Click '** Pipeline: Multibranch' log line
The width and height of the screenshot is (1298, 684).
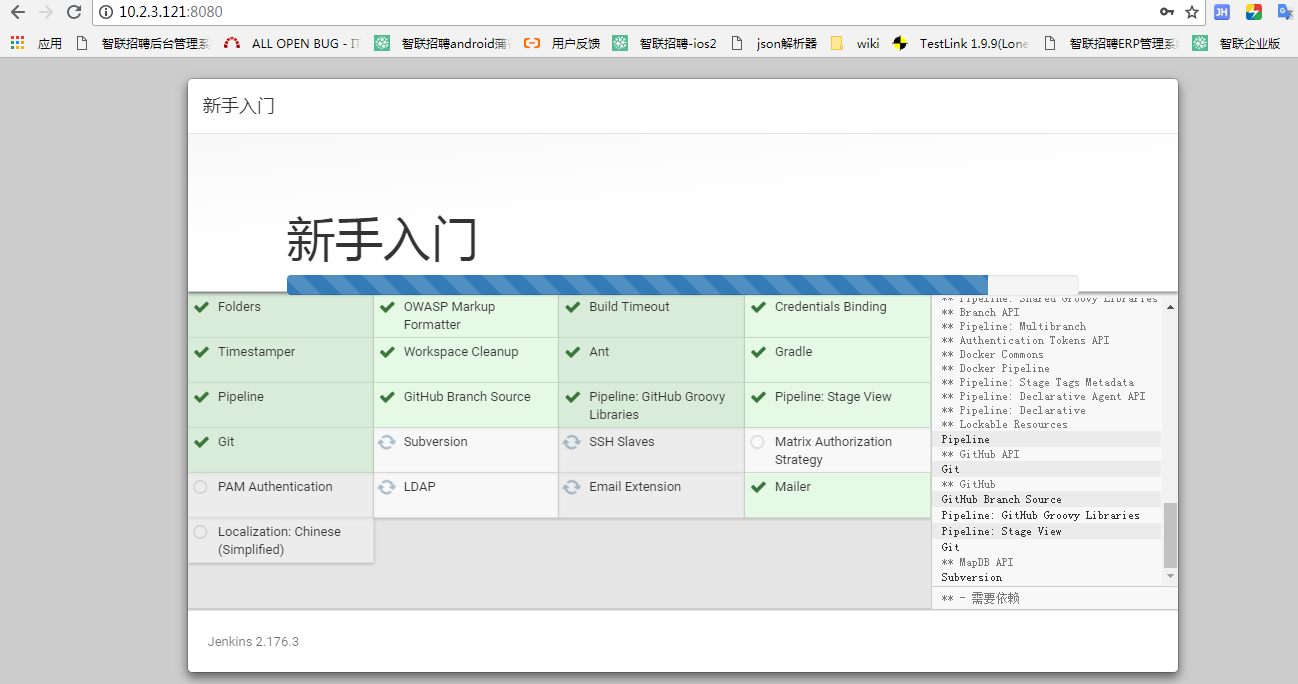1013,326
